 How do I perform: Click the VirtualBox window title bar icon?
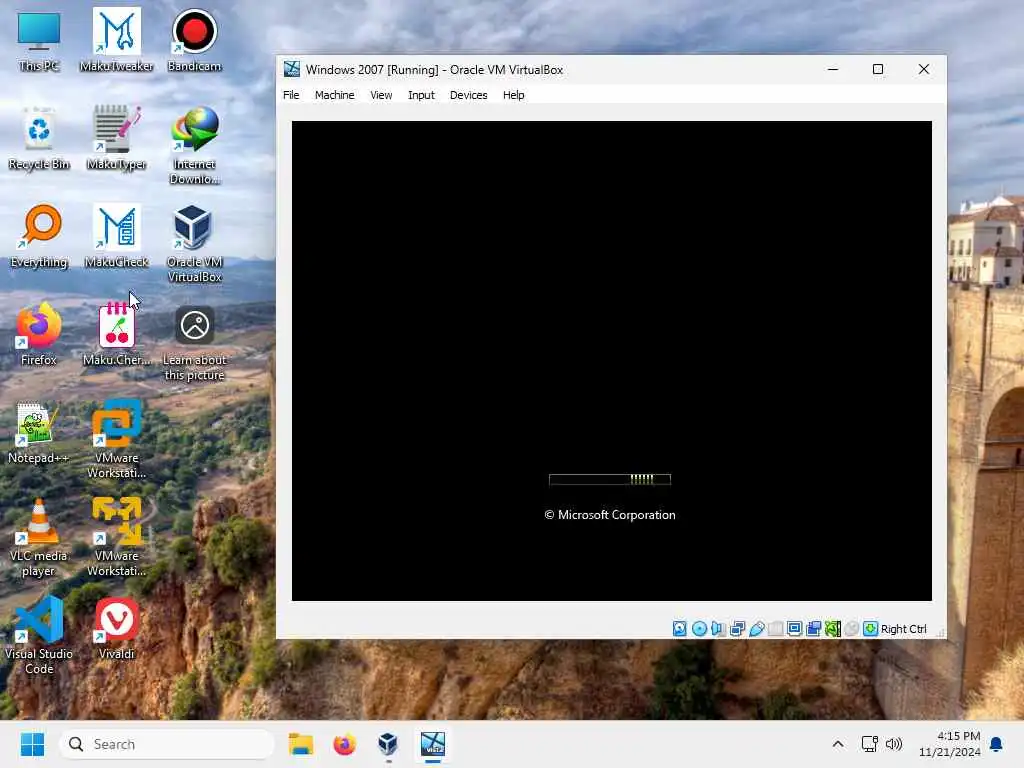click(x=292, y=69)
